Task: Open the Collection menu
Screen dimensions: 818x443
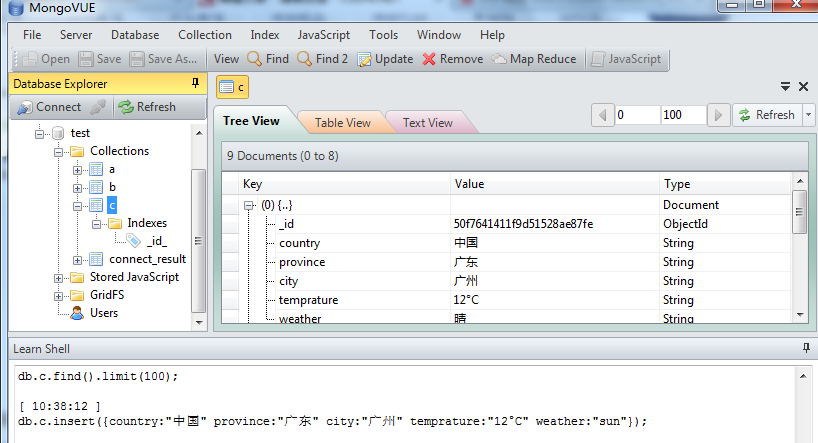Action: coord(204,35)
